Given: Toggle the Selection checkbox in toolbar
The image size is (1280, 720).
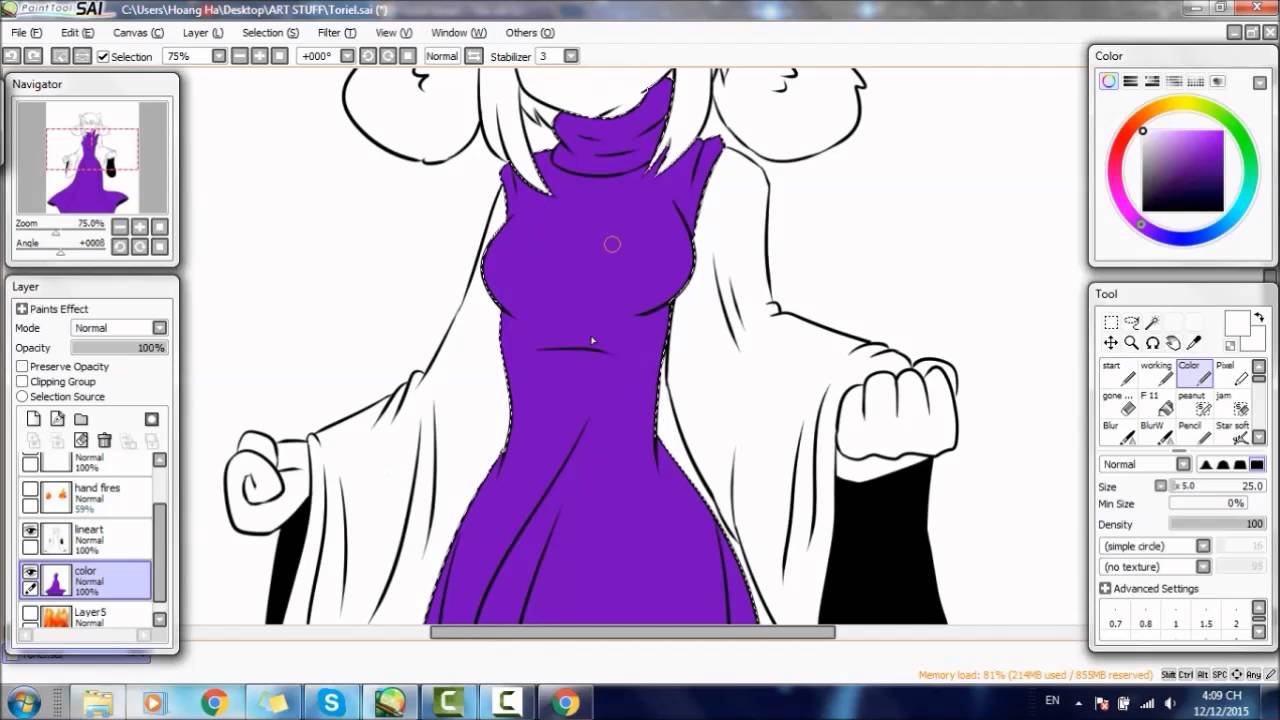Looking at the screenshot, I should (x=102, y=57).
